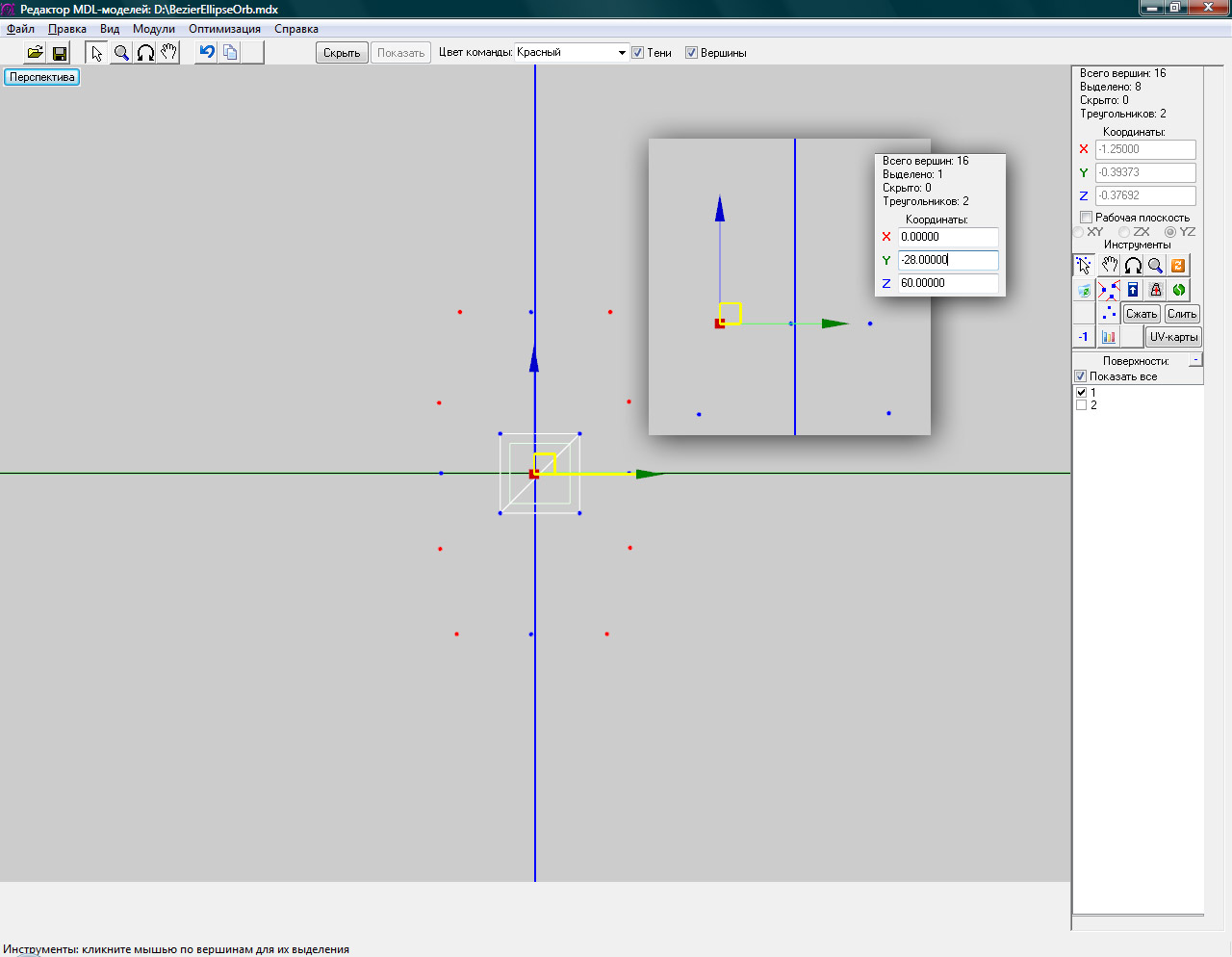The height and width of the screenshot is (957, 1232).
Task: Collapse the Поверхности panel with minus button
Action: [1195, 360]
